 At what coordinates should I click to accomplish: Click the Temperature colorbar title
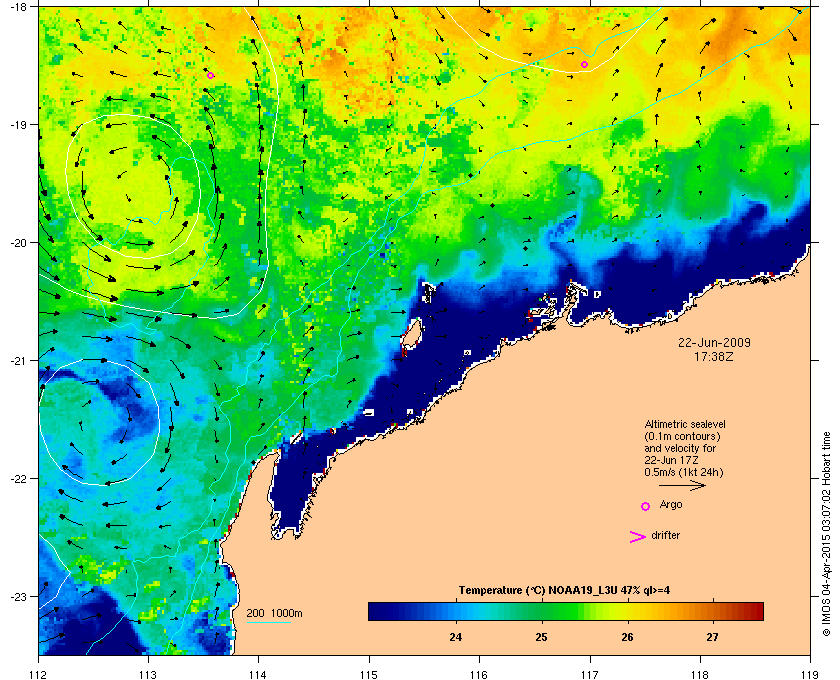(564, 590)
